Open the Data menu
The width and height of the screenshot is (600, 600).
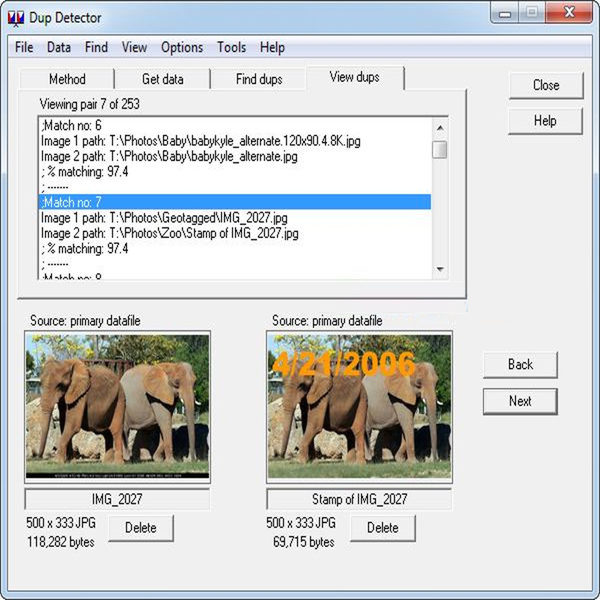click(x=59, y=47)
